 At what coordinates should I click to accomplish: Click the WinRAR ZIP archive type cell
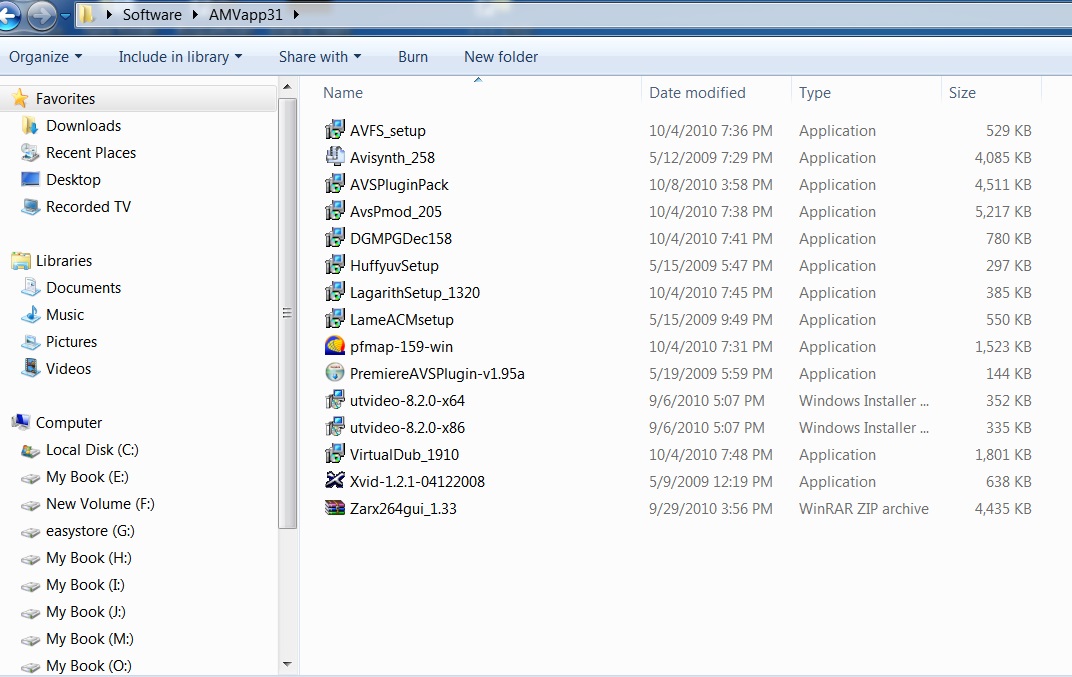pos(863,509)
